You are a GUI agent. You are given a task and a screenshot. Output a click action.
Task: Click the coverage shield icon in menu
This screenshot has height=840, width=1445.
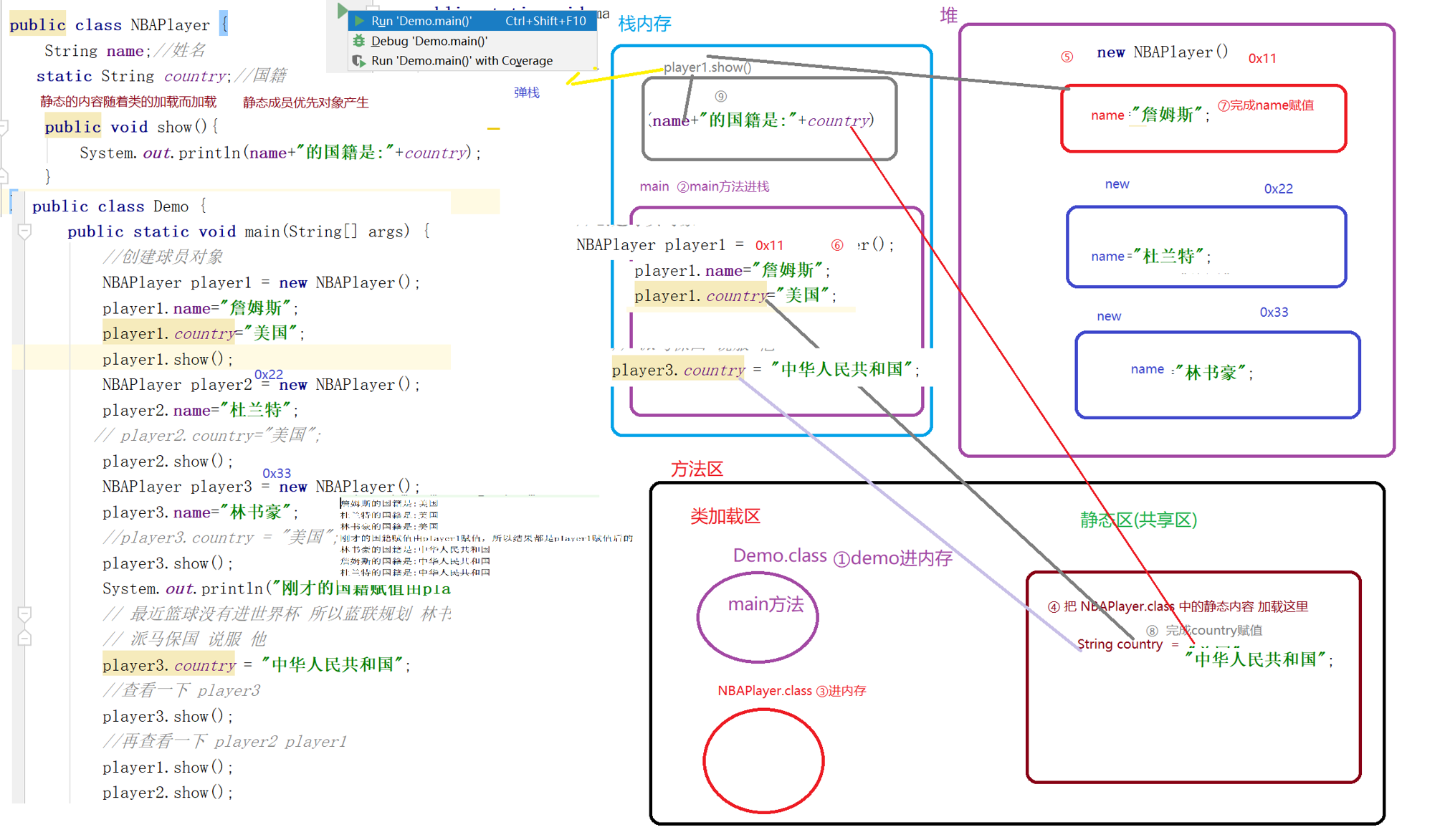point(359,61)
